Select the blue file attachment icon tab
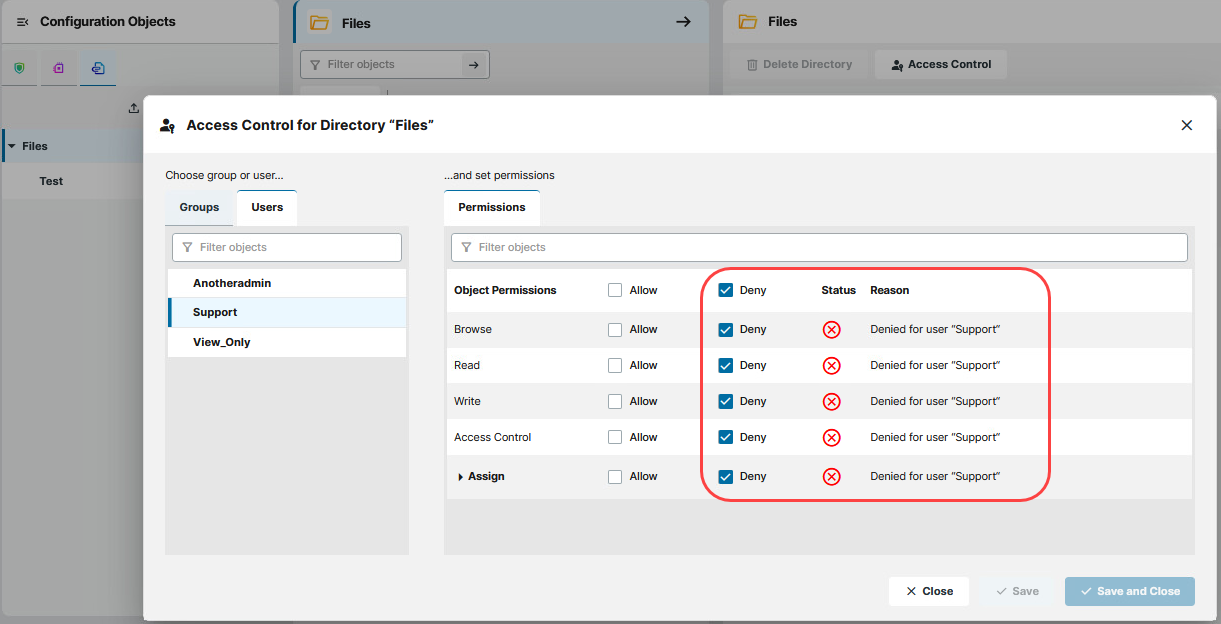Screen dimensions: 1221x624 click(x=98, y=68)
